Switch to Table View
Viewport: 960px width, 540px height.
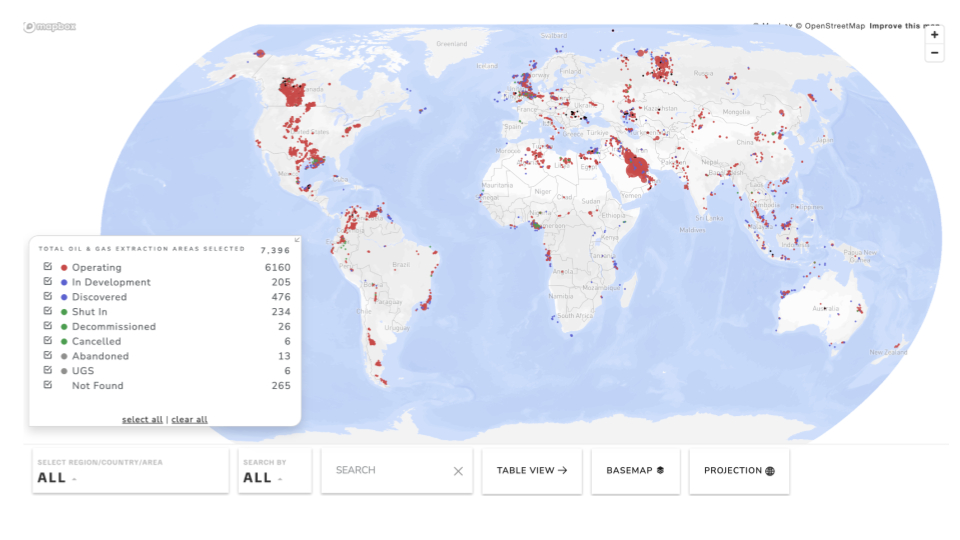click(x=532, y=471)
